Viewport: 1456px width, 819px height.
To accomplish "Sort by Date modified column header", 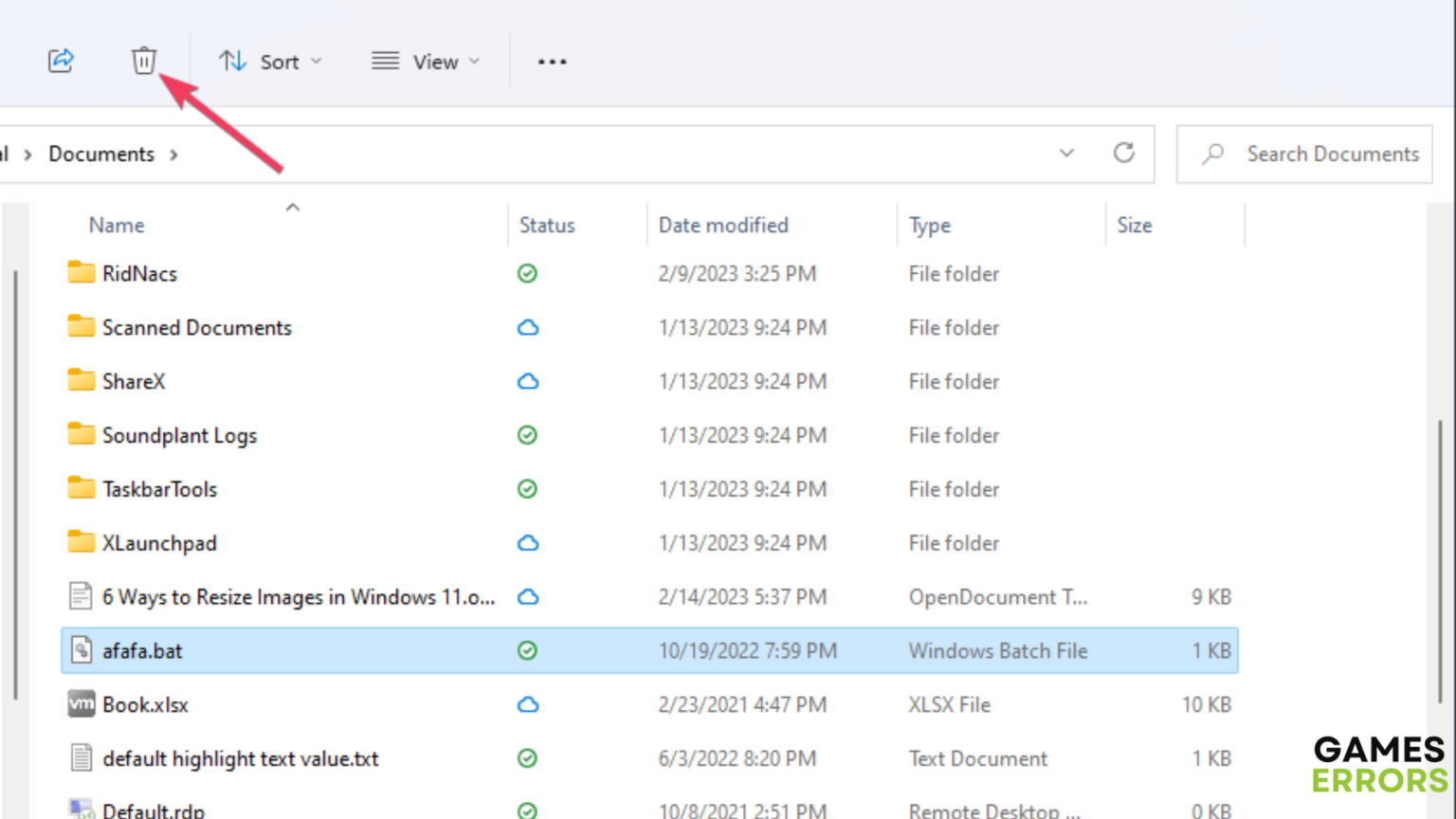I will (x=723, y=226).
